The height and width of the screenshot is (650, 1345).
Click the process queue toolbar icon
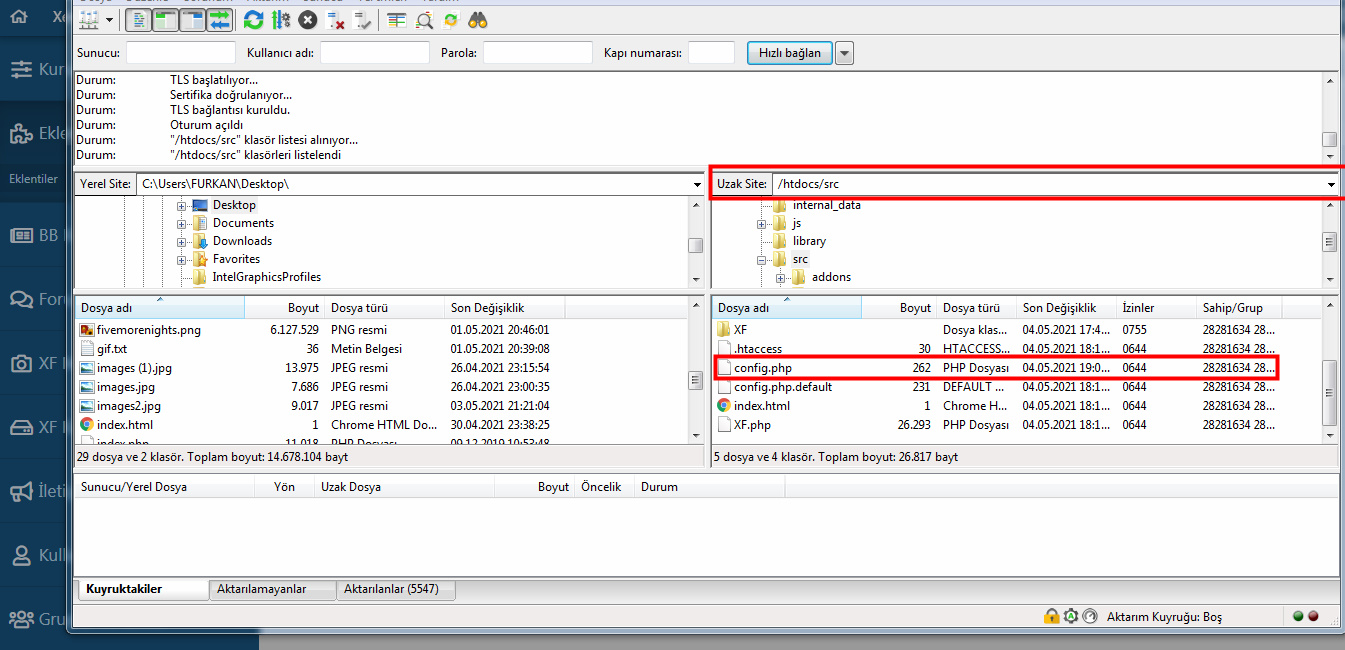(281, 20)
